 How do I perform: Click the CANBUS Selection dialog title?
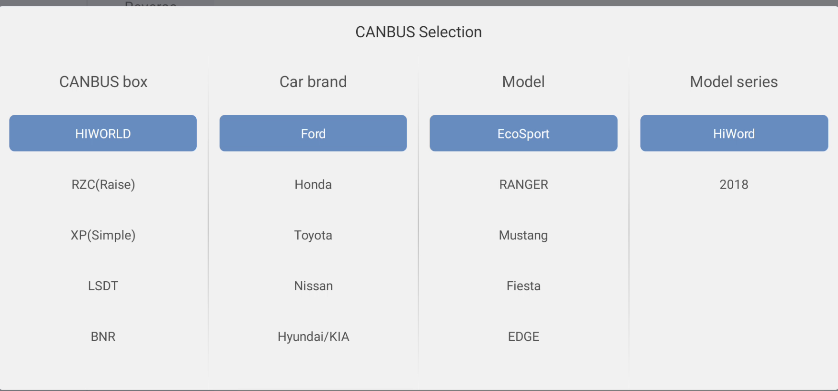click(x=418, y=32)
